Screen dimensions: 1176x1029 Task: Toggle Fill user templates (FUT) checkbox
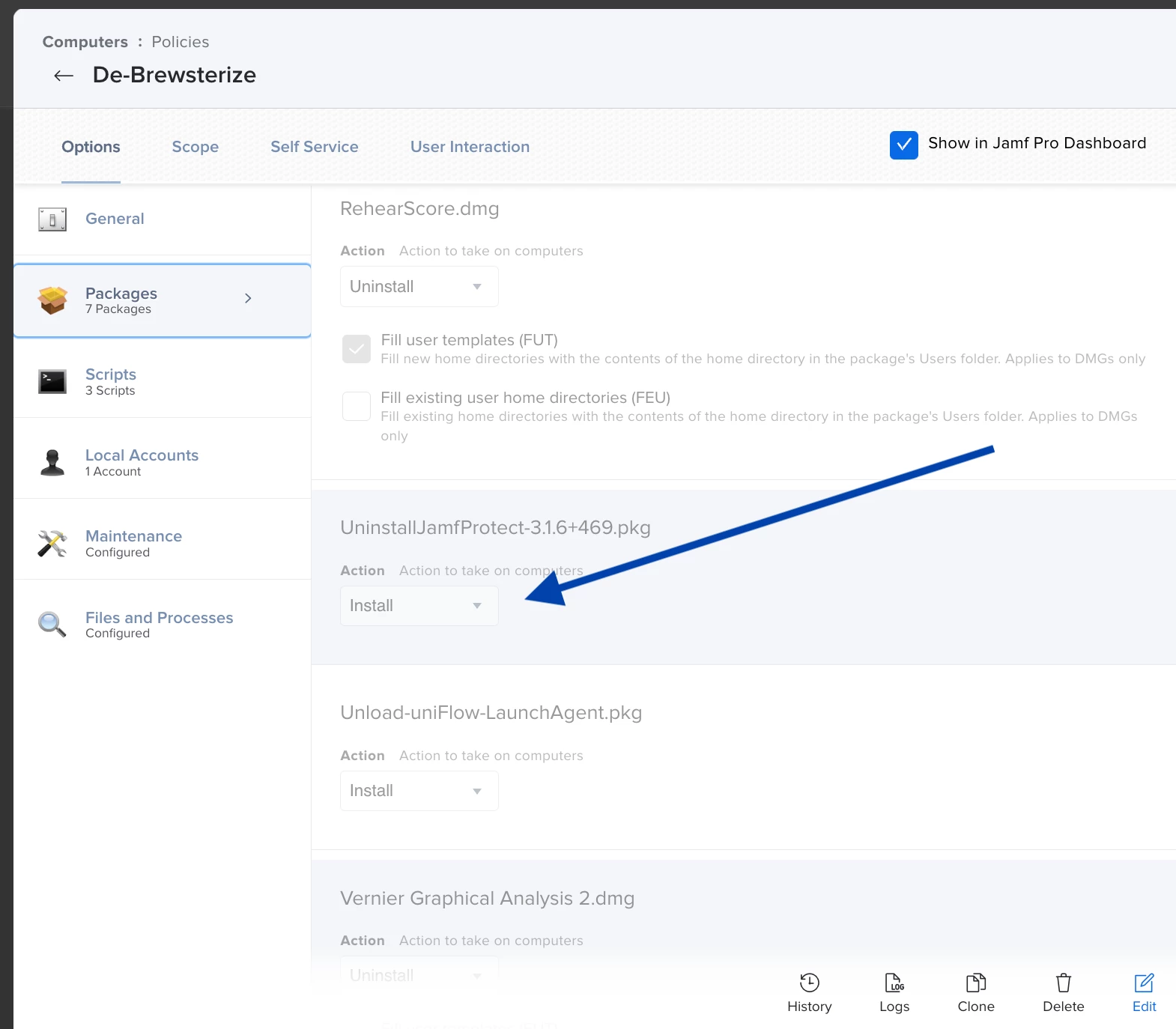357,349
